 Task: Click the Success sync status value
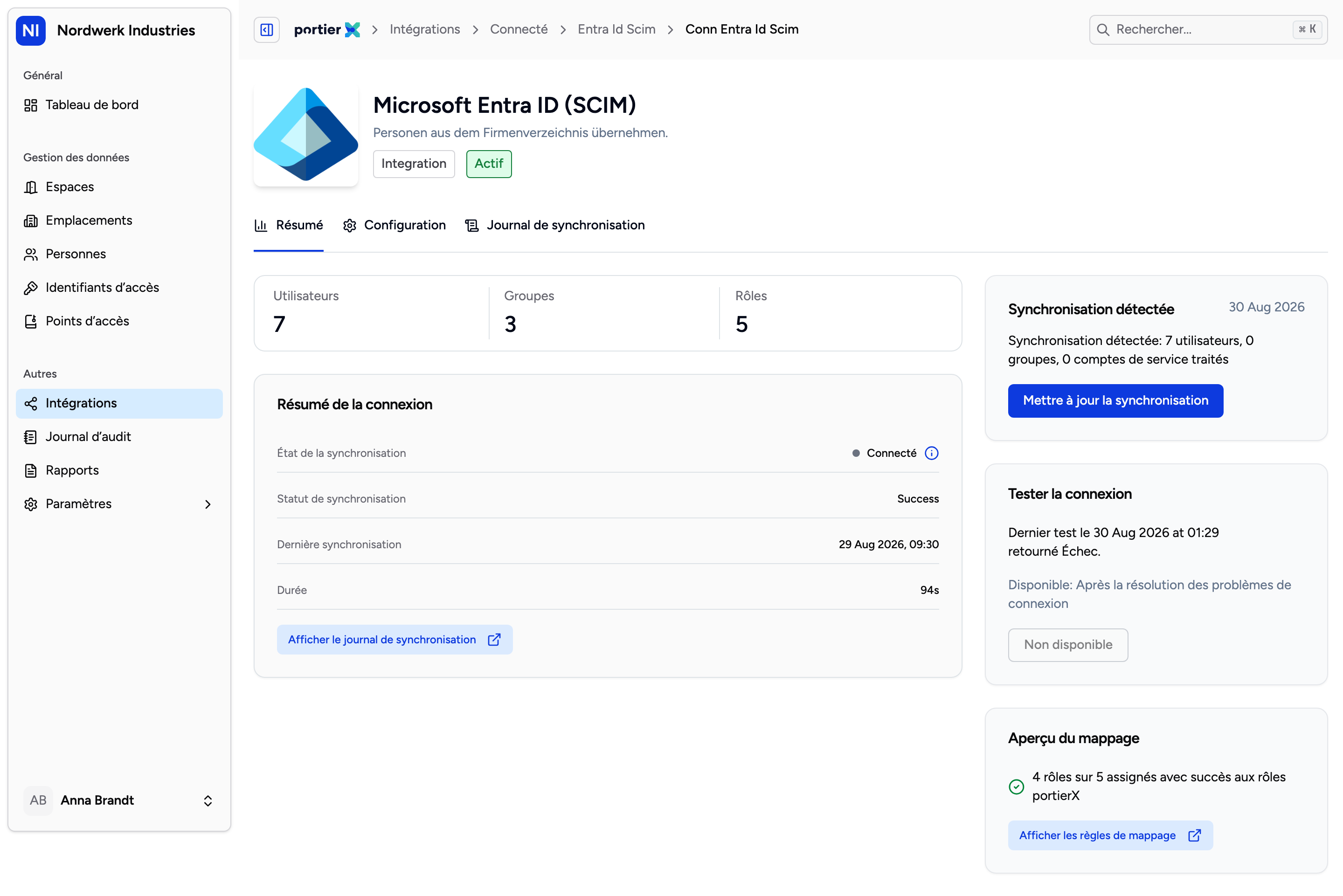(x=918, y=499)
